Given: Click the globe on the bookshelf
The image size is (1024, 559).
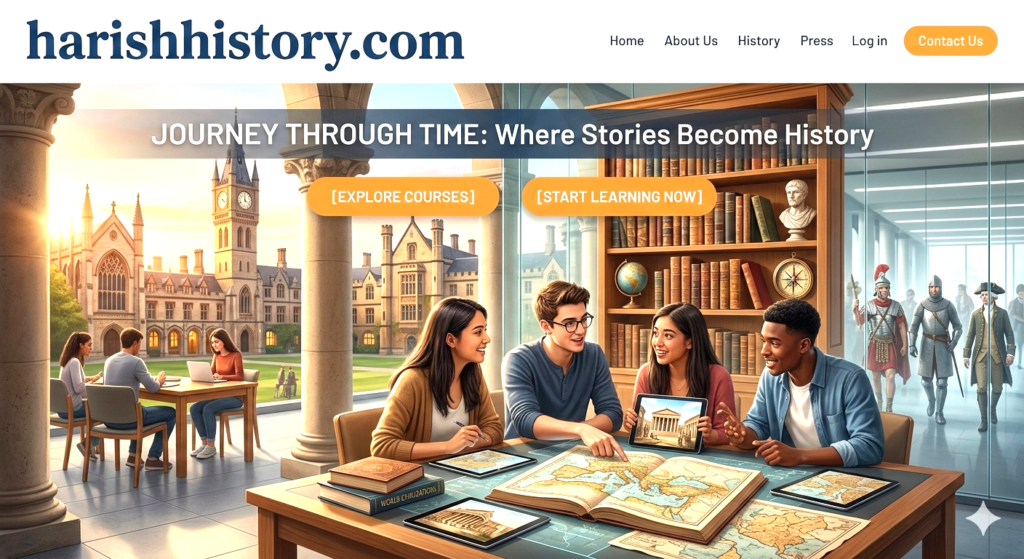Looking at the screenshot, I should coord(632,280).
